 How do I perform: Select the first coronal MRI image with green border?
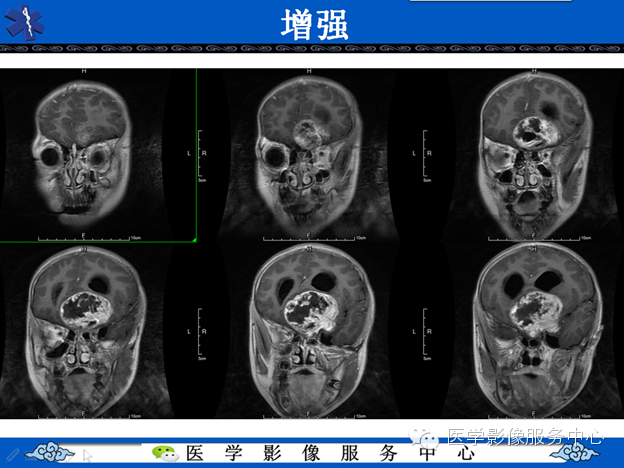[98, 155]
